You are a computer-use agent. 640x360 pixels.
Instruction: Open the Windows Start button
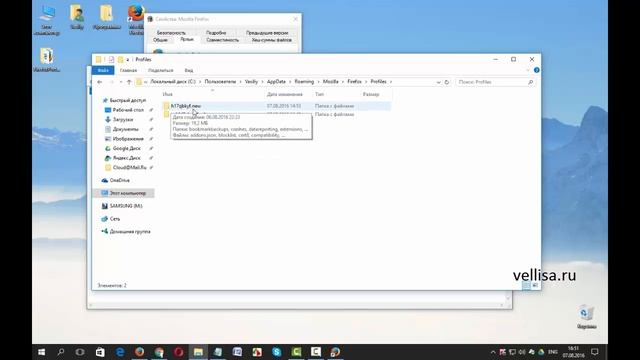click(41, 352)
